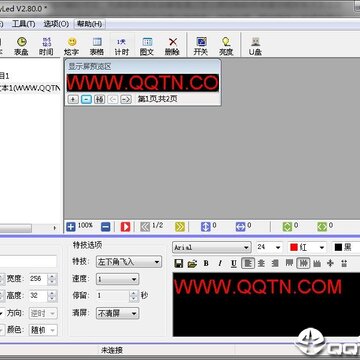Insert a 表格 table element
Image resolution: width=360 pixels, height=360 pixels.
97,46
